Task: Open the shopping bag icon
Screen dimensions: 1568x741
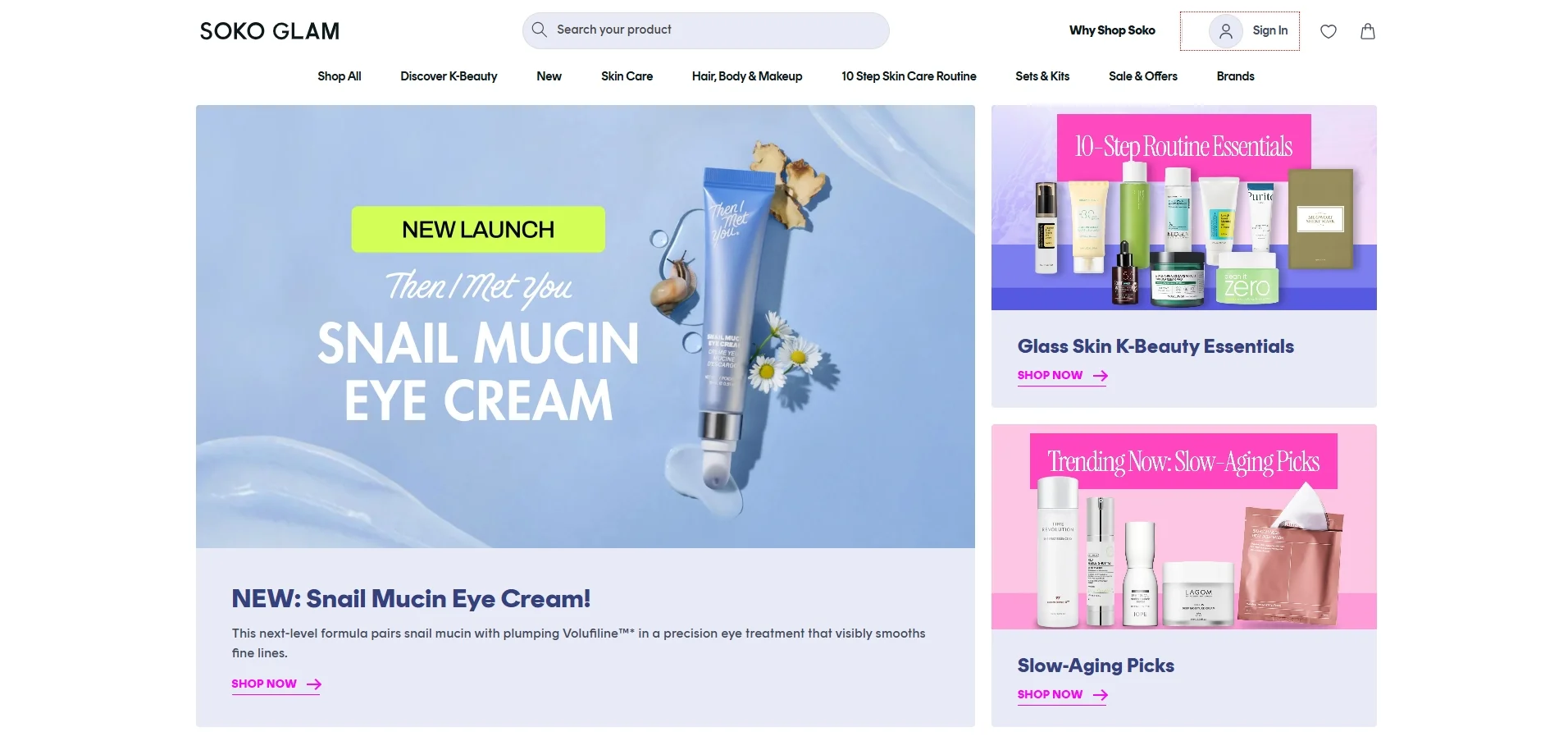Action: [1367, 31]
